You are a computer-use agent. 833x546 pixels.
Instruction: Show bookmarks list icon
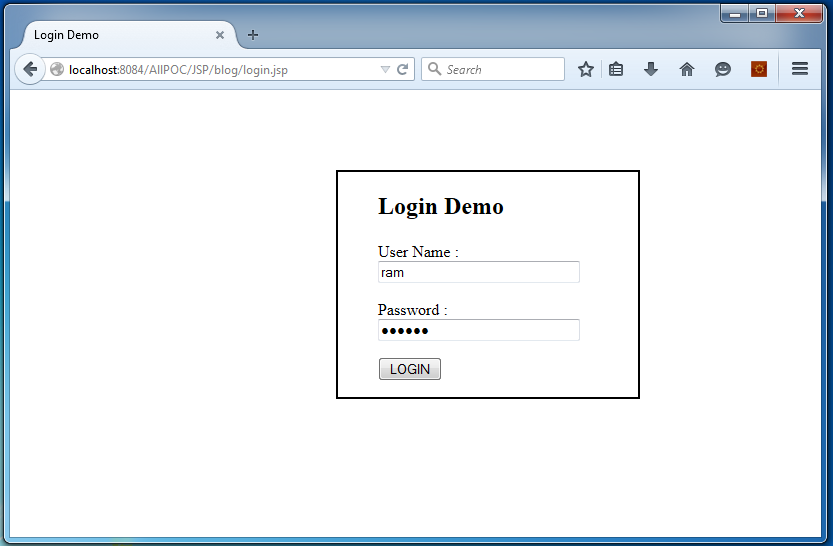click(x=616, y=69)
